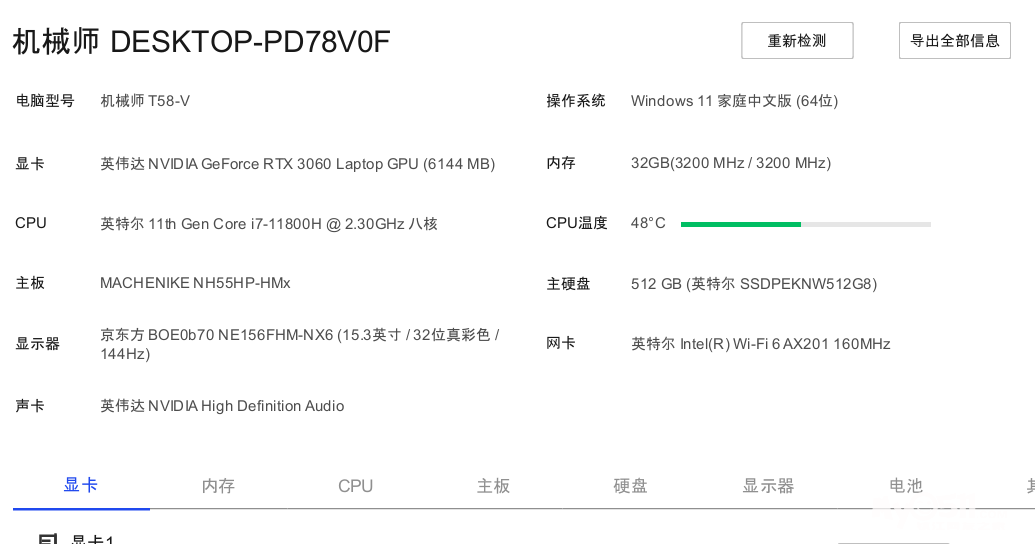Open the 显示器 tab
The width and height of the screenshot is (1035, 544).
(x=768, y=486)
